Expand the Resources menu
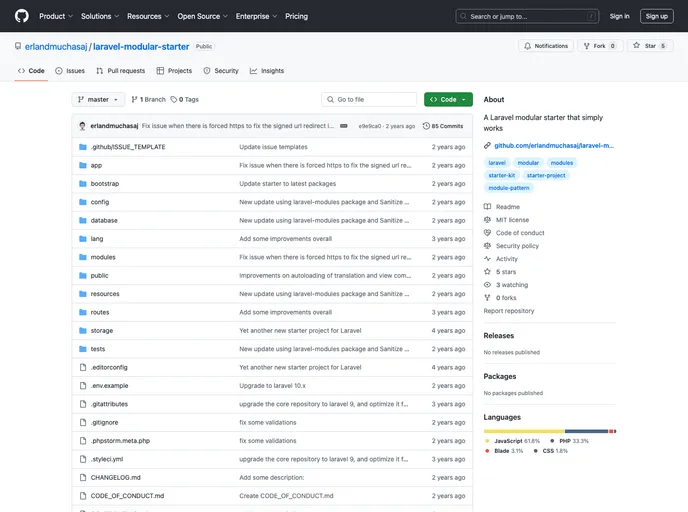Image resolution: width=688 pixels, height=512 pixels. [x=148, y=16]
